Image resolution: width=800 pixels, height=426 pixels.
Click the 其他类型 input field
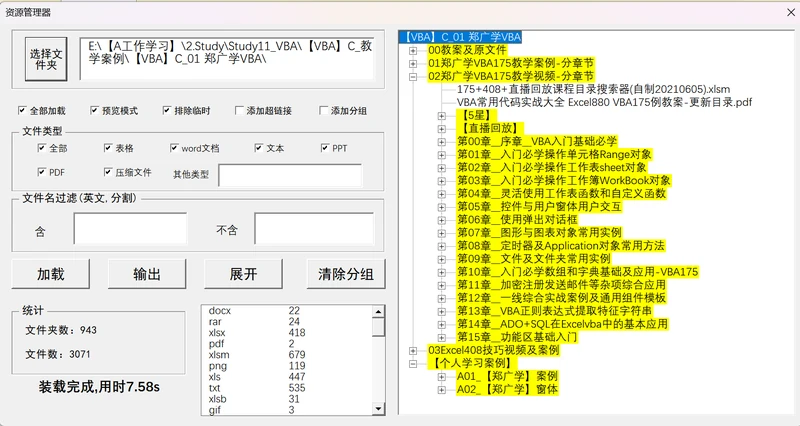290,175
